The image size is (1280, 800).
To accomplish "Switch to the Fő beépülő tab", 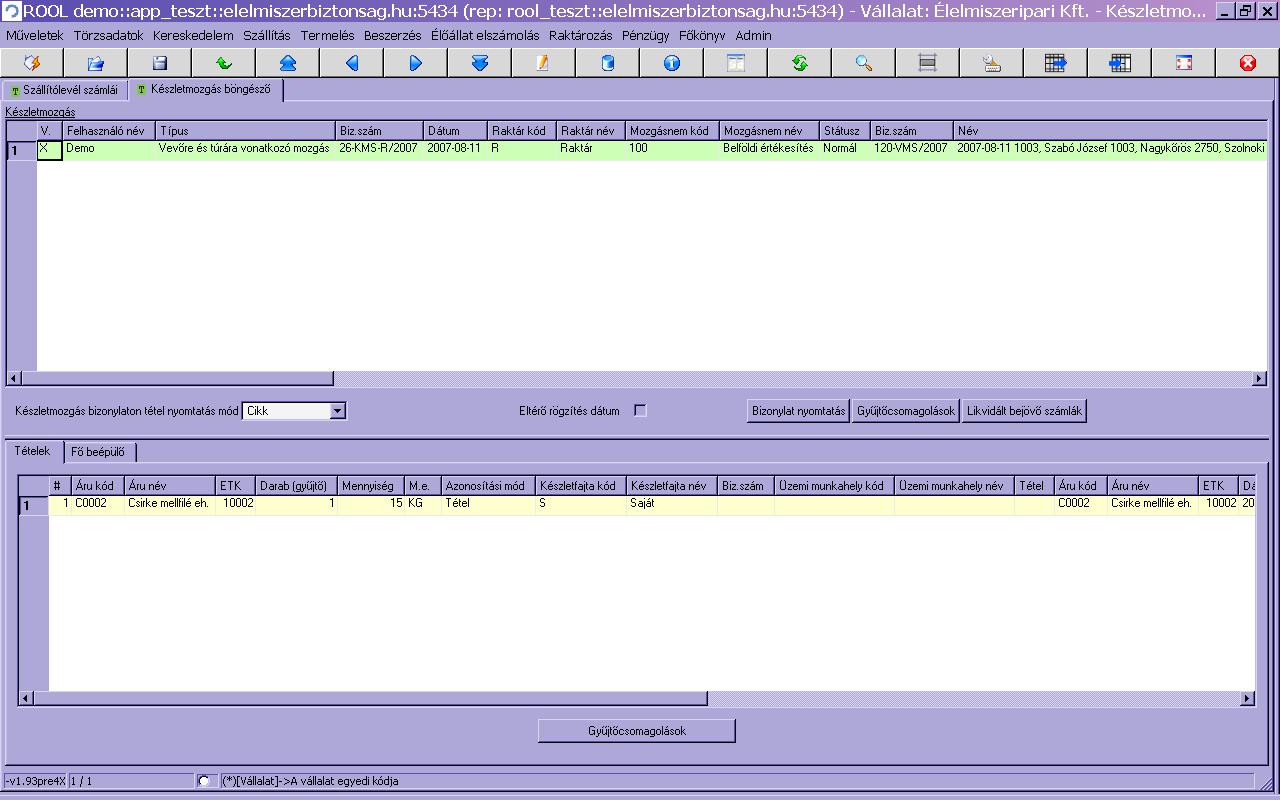I will [x=98, y=452].
